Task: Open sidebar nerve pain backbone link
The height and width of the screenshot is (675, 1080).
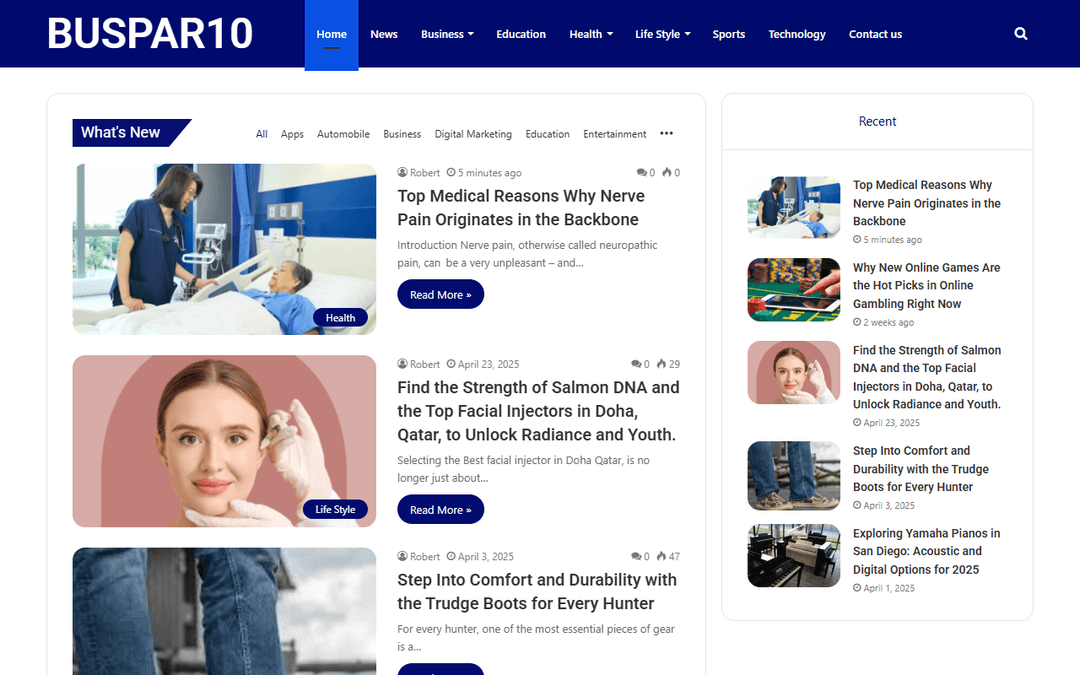Action: coord(926,202)
